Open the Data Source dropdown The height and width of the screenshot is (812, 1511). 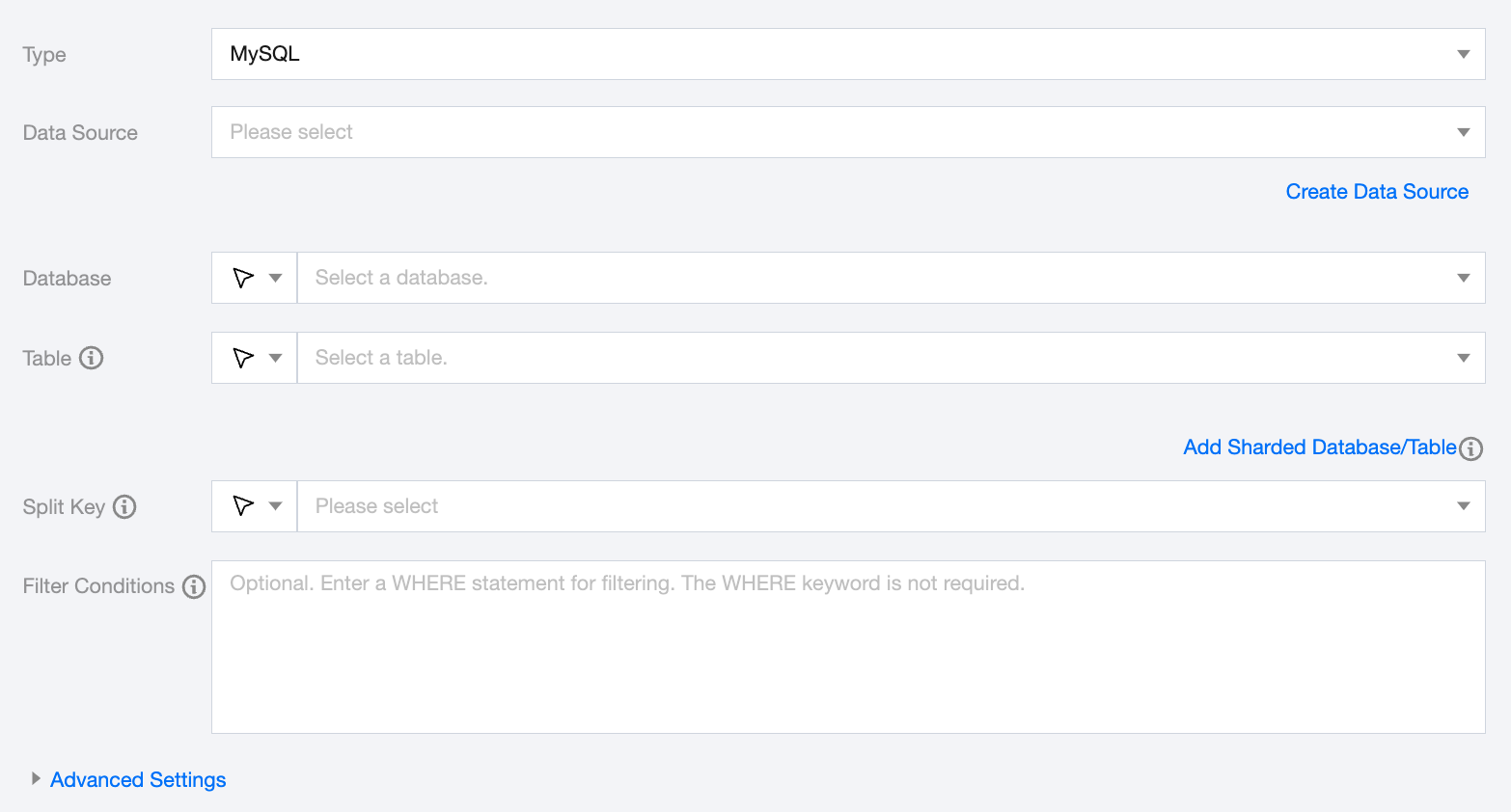(847, 132)
